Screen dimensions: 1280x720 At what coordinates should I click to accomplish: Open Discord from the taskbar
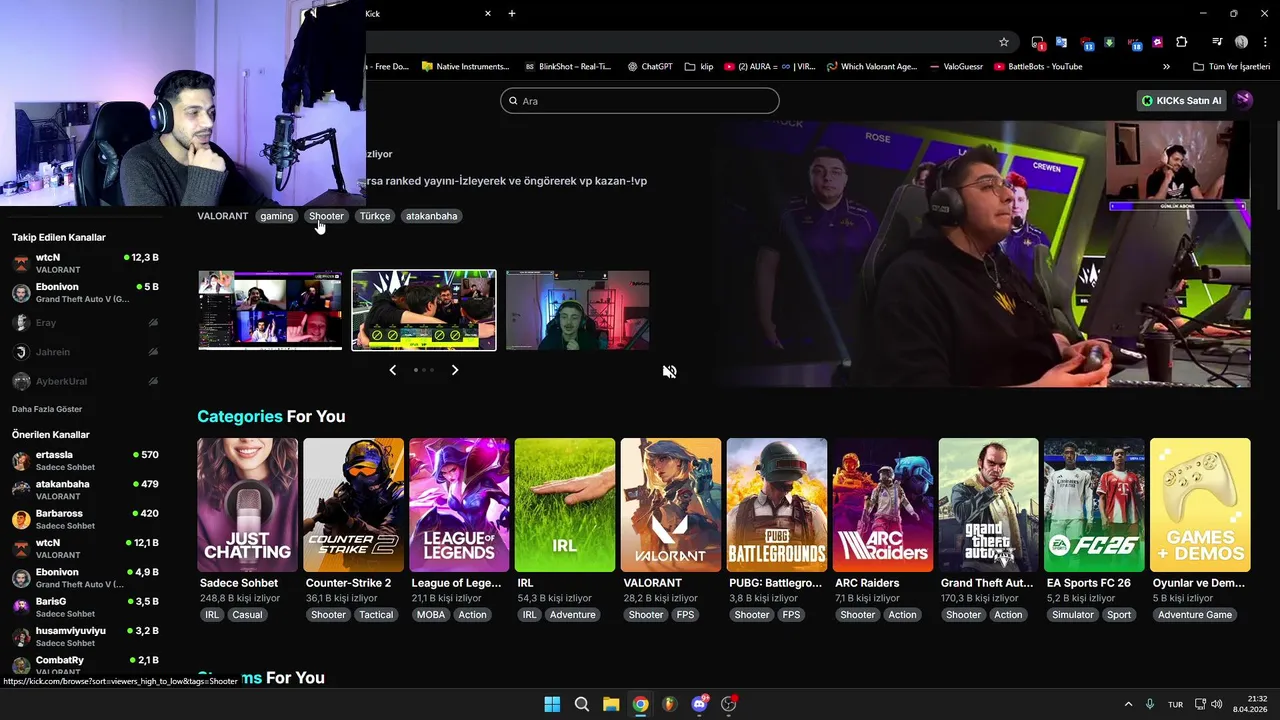pos(700,704)
